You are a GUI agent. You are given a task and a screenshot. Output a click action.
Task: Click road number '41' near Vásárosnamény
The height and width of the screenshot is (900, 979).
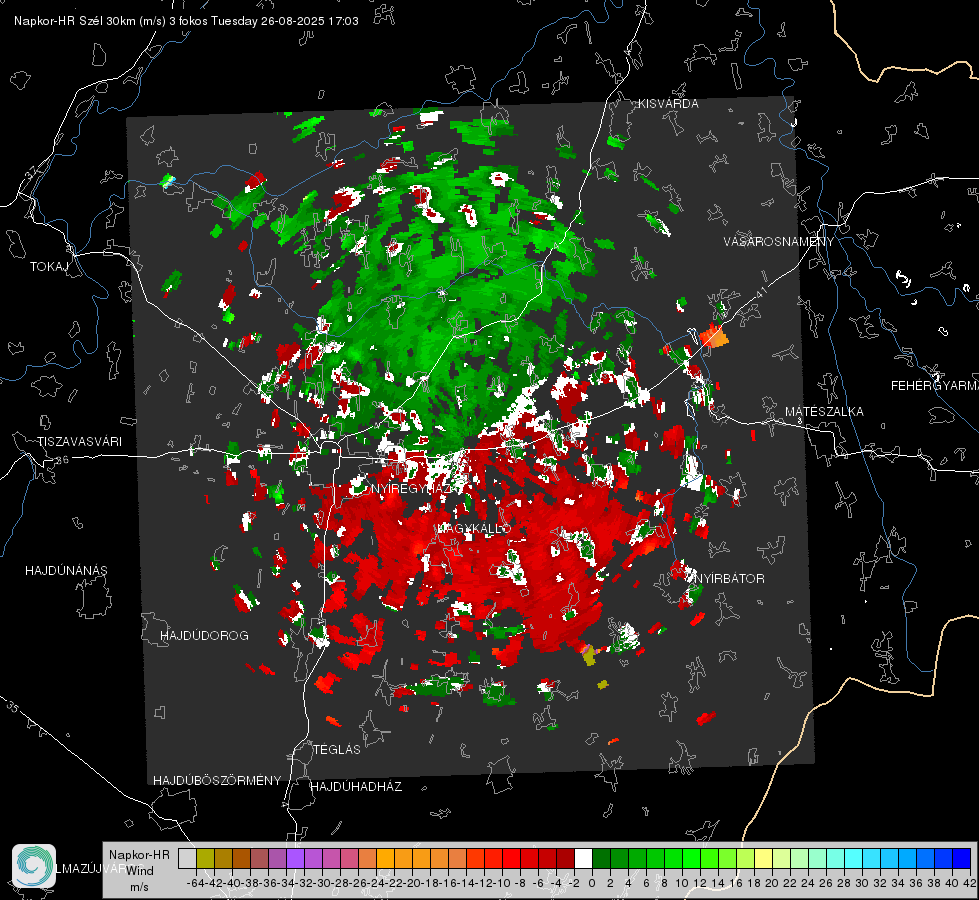(x=760, y=292)
